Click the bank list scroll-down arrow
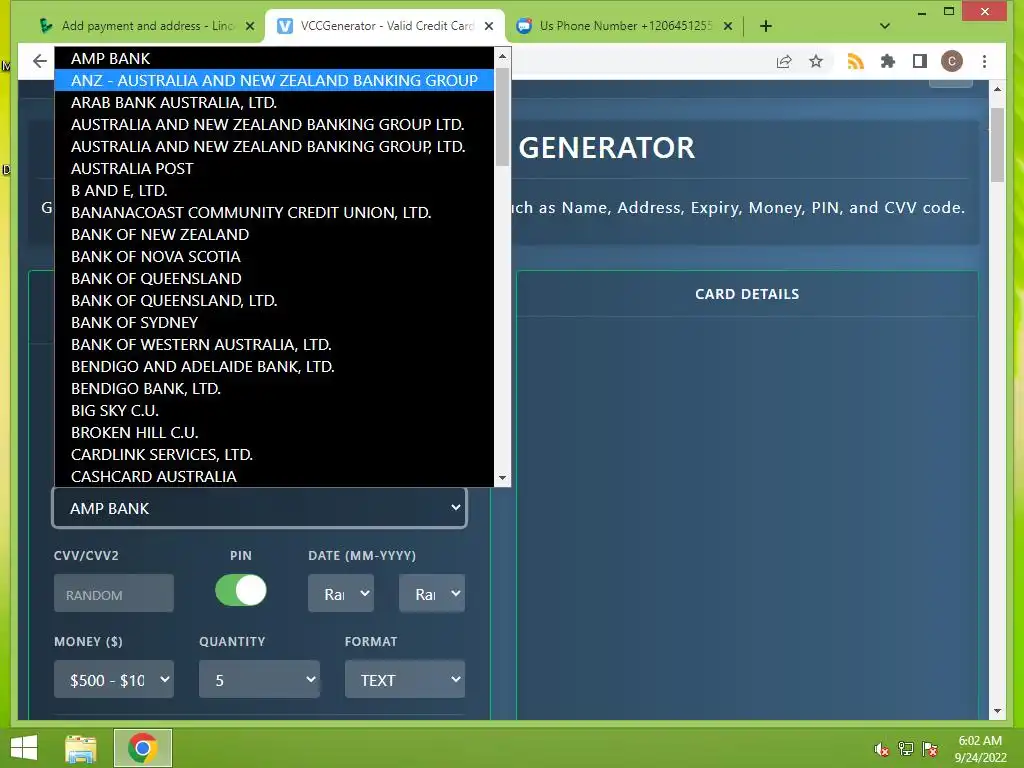The image size is (1024, 768). (502, 478)
